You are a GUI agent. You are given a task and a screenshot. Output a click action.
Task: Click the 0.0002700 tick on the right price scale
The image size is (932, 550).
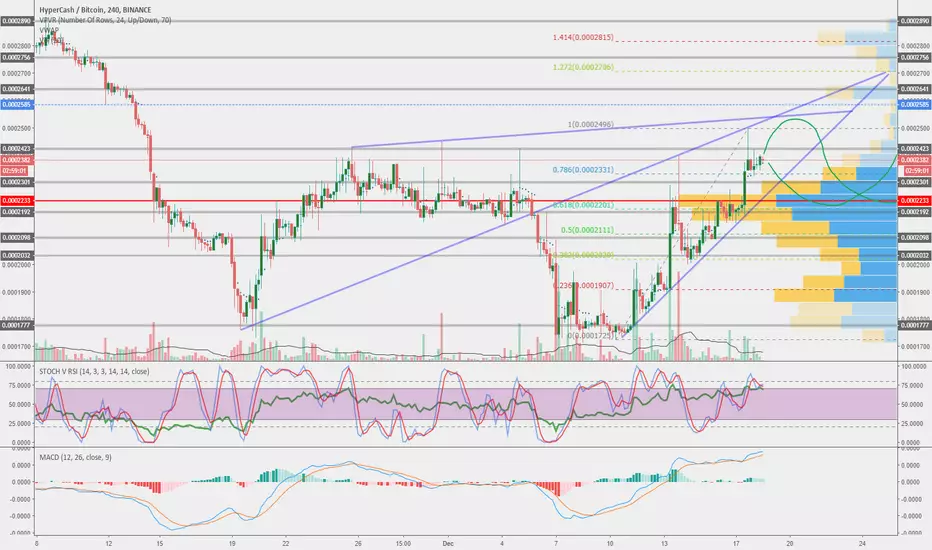(x=916, y=73)
